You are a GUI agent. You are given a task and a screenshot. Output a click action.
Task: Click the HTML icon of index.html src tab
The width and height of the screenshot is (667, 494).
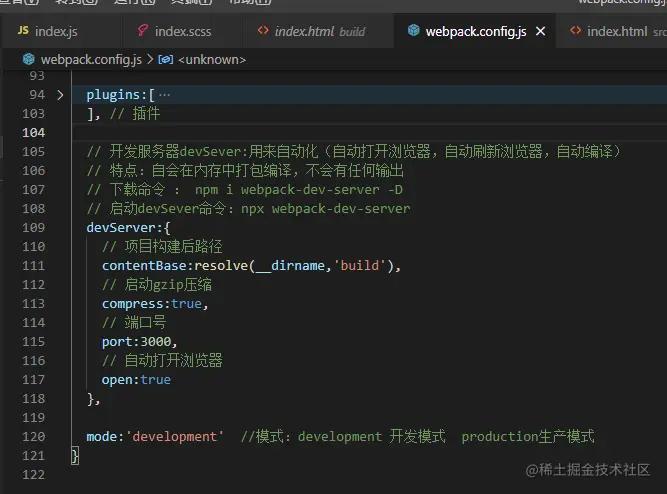coord(576,30)
